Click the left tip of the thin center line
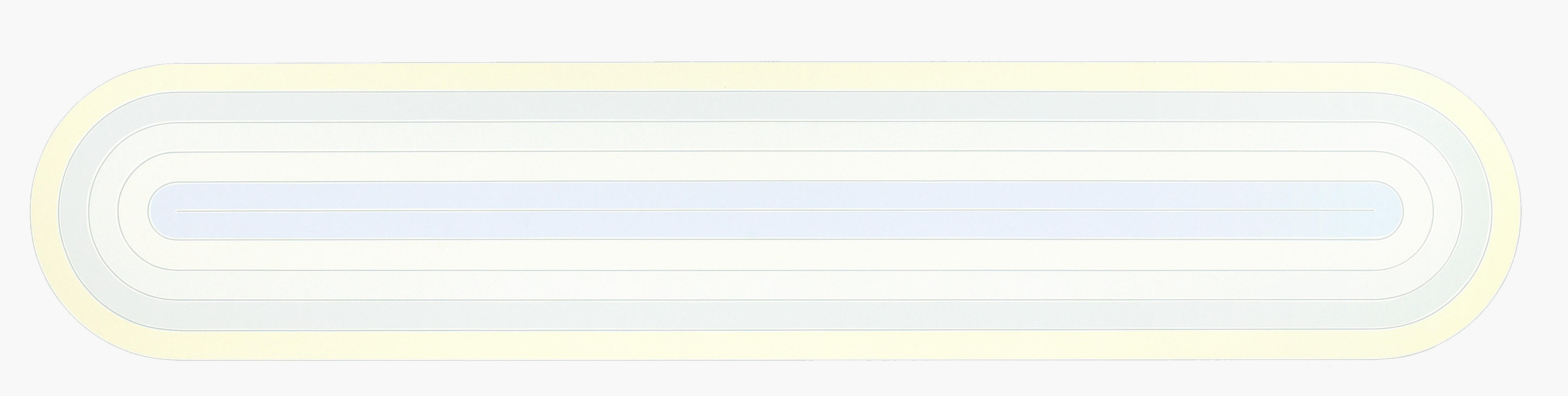 [x=178, y=210]
